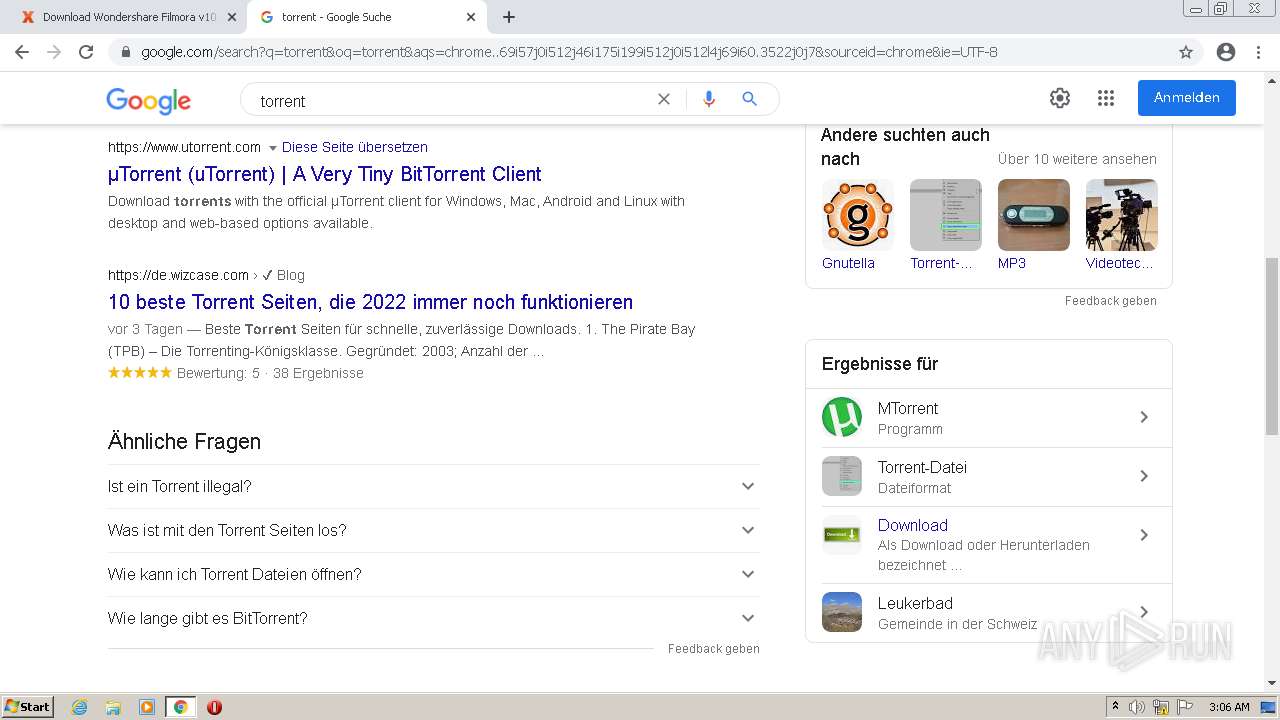Start voice search with the microphone icon
This screenshot has width=1280, height=720.
[709, 99]
